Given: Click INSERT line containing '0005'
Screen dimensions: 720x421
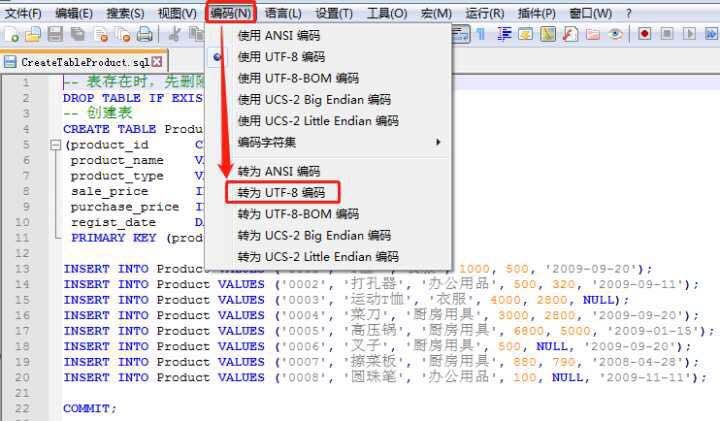Looking at the screenshot, I should point(388,331).
